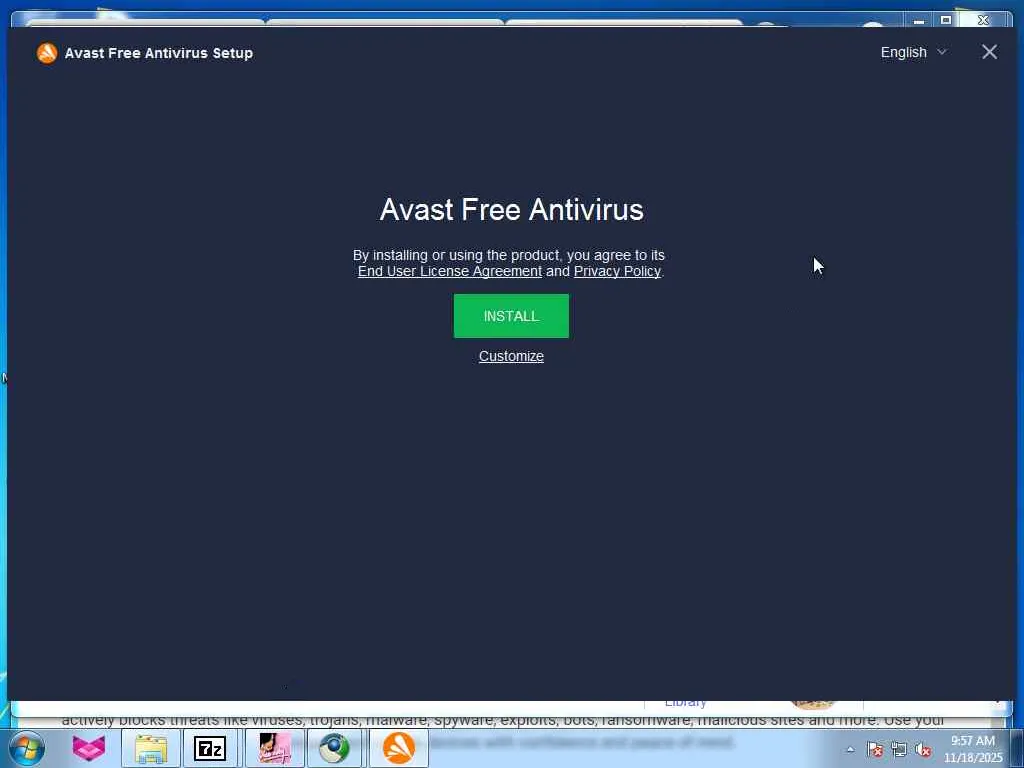
Task: Open the pink portrait app on the taskbar
Action: click(x=275, y=748)
